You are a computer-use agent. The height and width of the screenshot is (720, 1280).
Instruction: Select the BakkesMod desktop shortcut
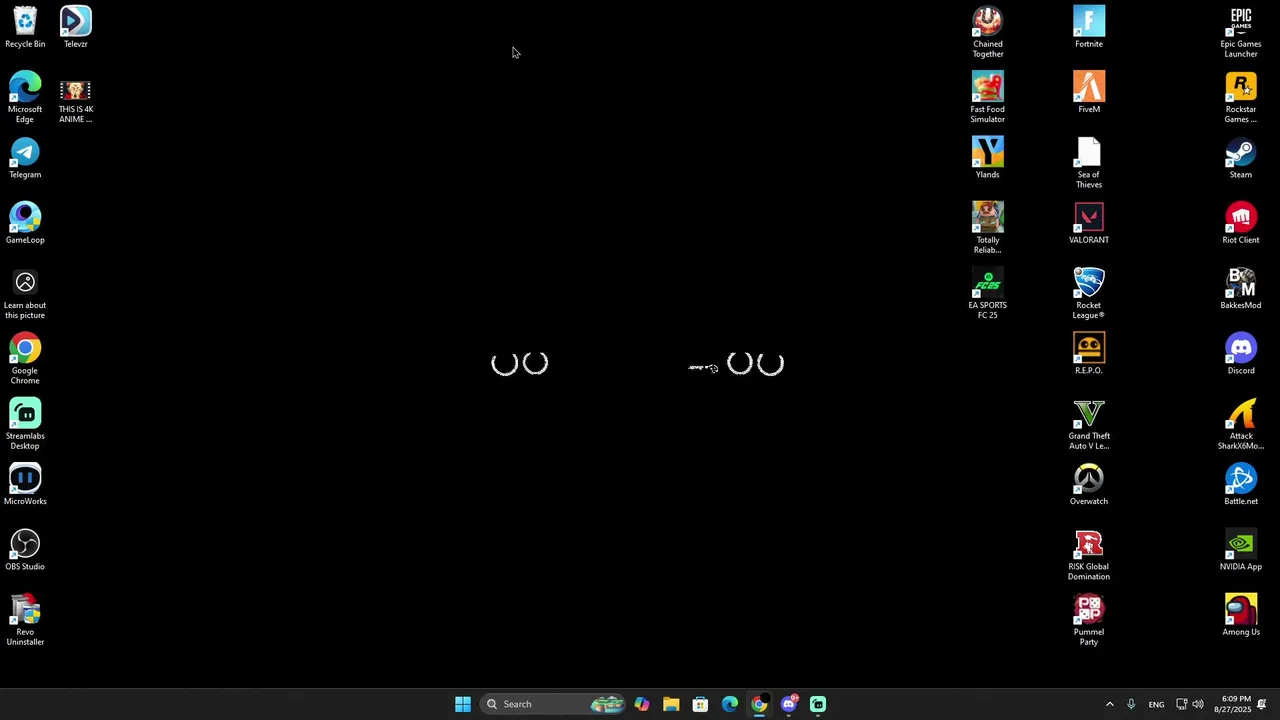(x=1241, y=288)
